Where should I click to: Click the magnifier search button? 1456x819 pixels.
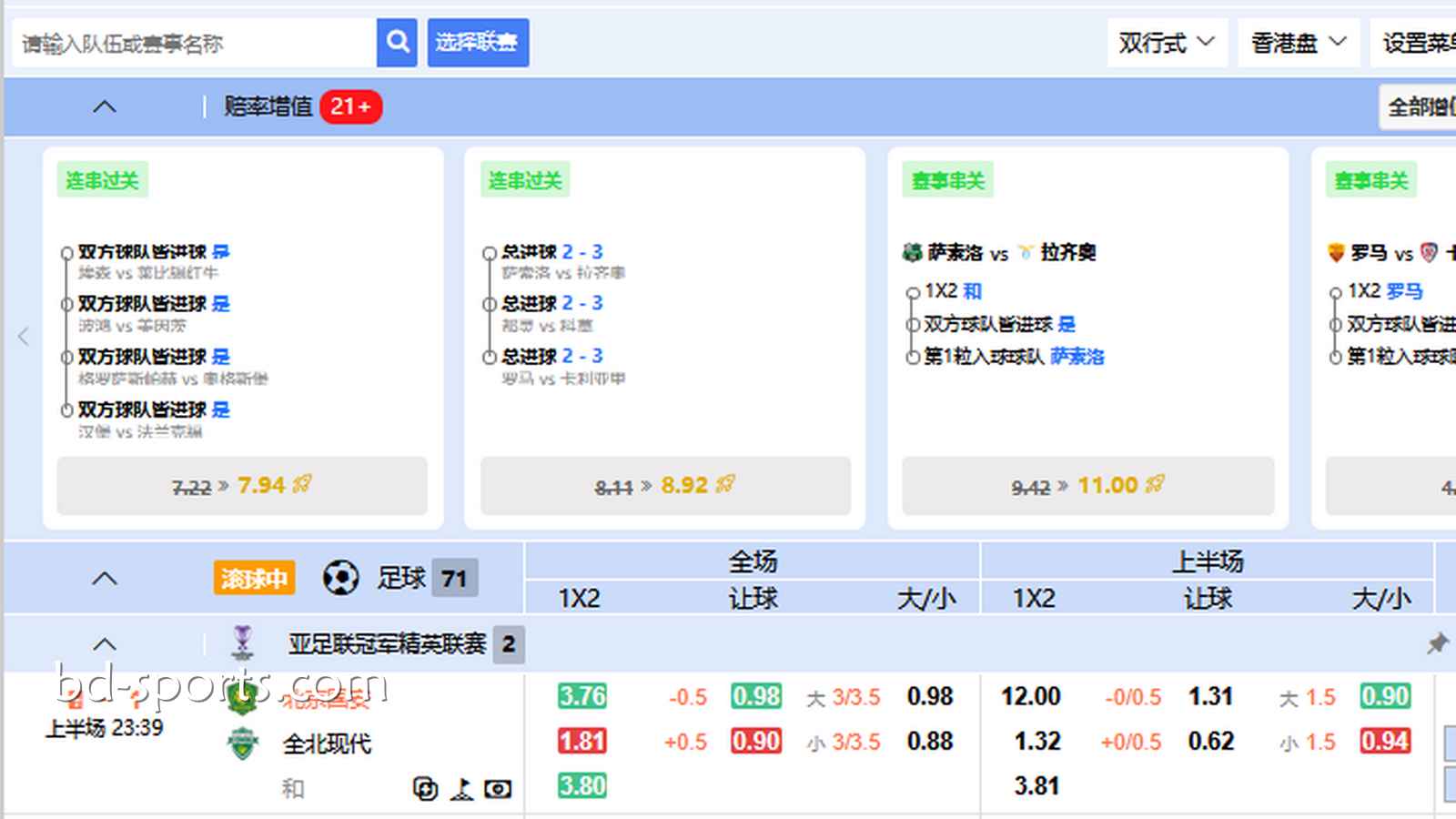click(x=397, y=42)
